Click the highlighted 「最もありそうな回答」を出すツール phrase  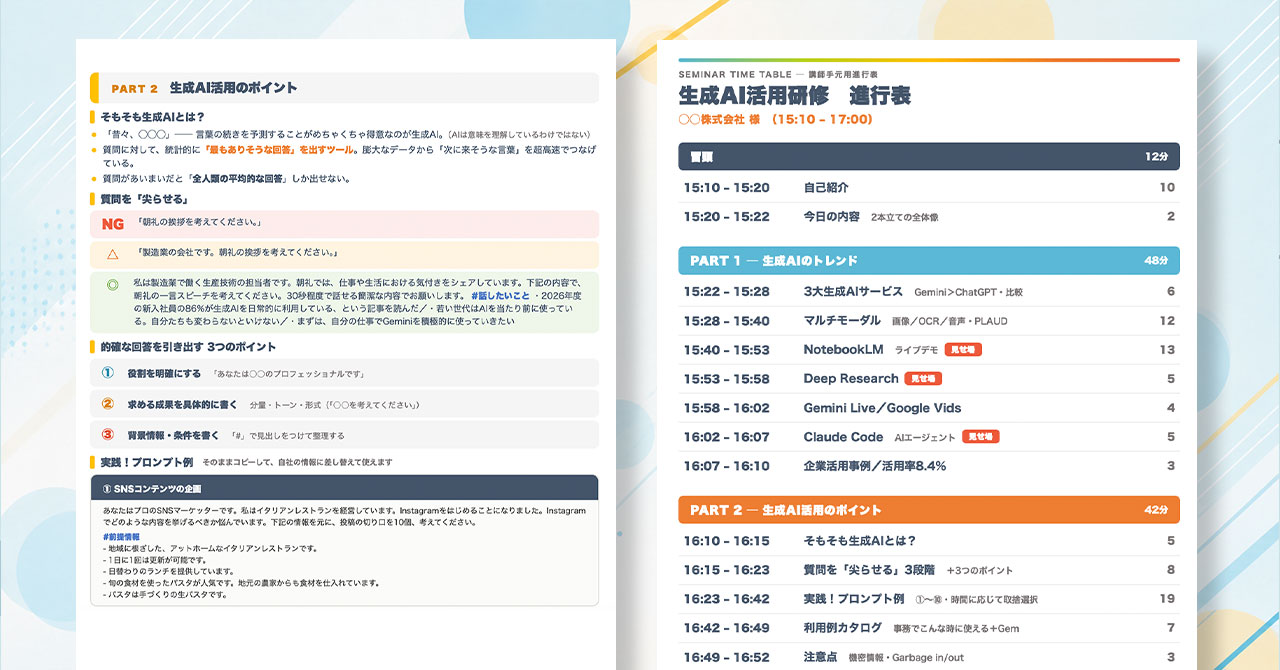(277, 149)
